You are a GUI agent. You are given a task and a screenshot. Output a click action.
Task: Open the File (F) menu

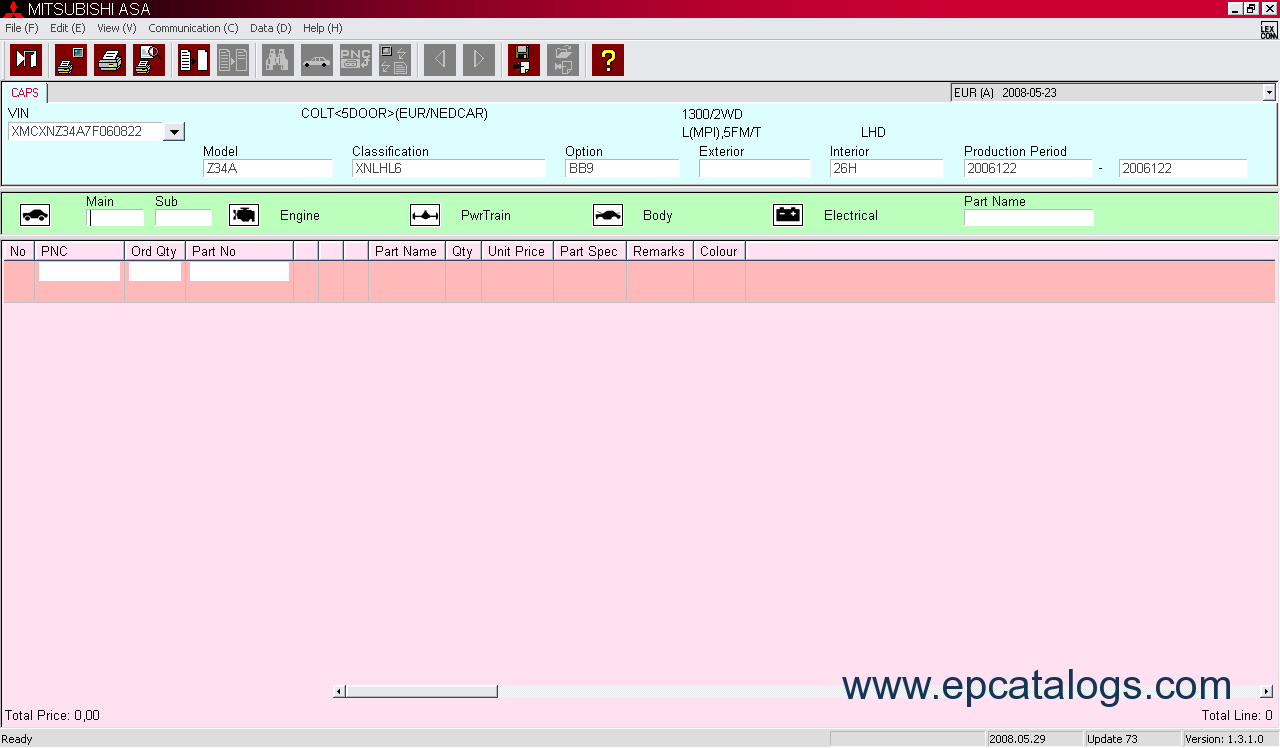coord(22,28)
